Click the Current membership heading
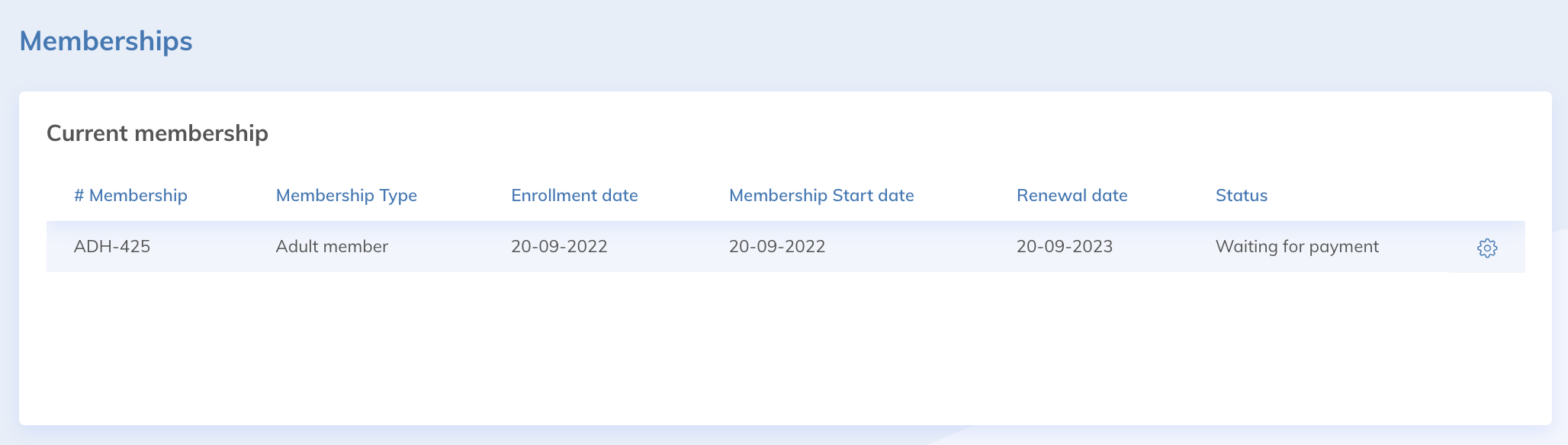The image size is (1568, 445). coord(157,133)
